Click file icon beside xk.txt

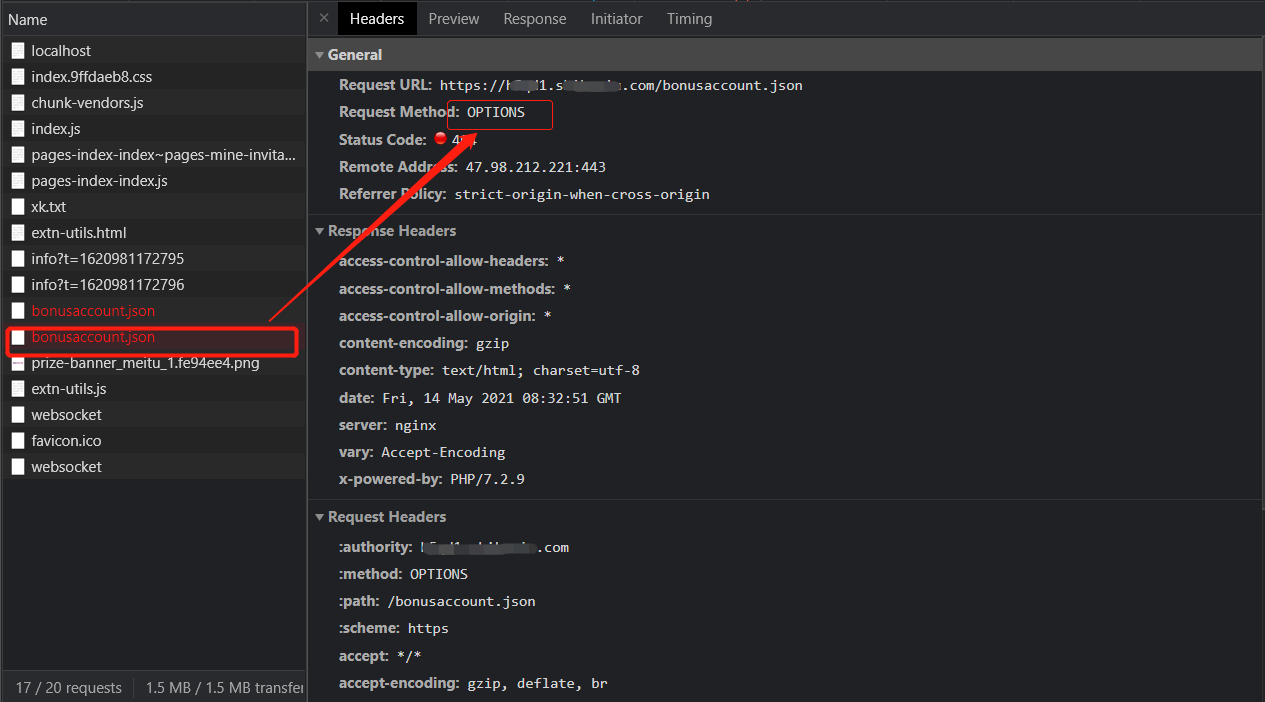(18, 207)
